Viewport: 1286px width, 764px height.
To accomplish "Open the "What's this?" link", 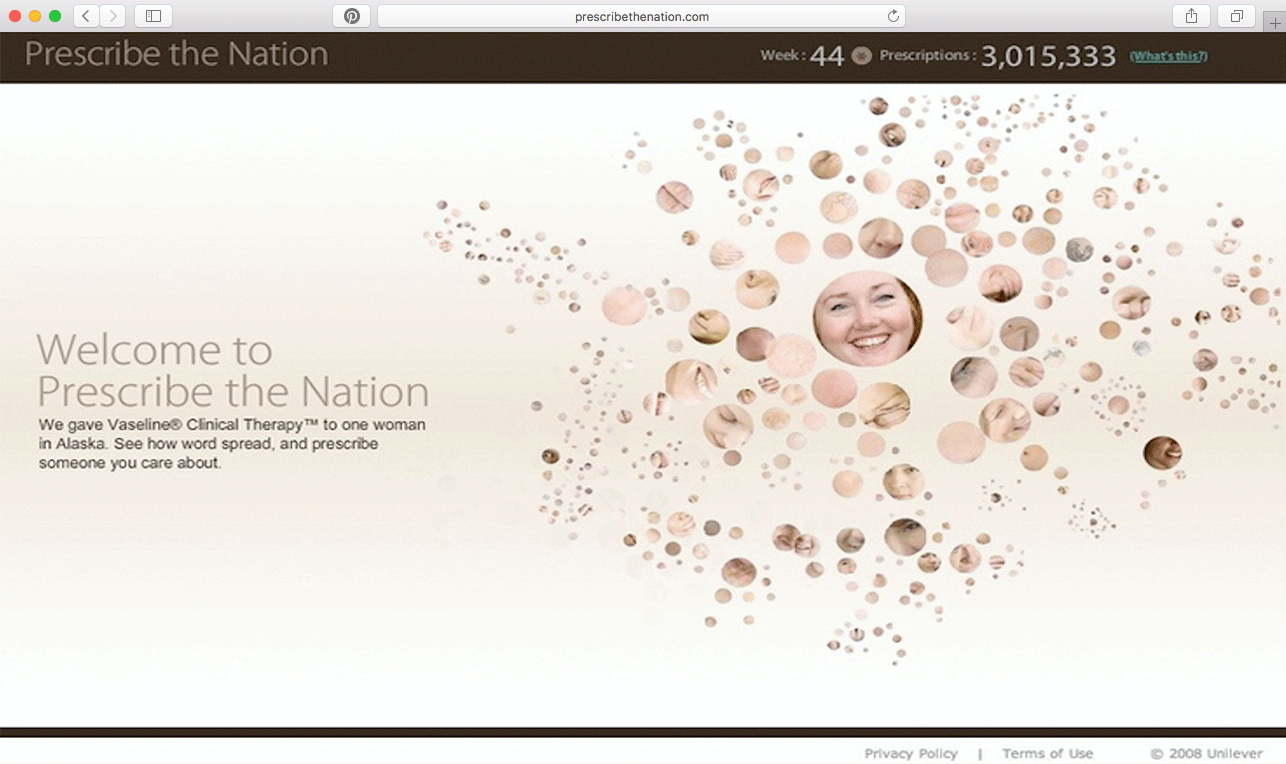I will coord(1168,56).
